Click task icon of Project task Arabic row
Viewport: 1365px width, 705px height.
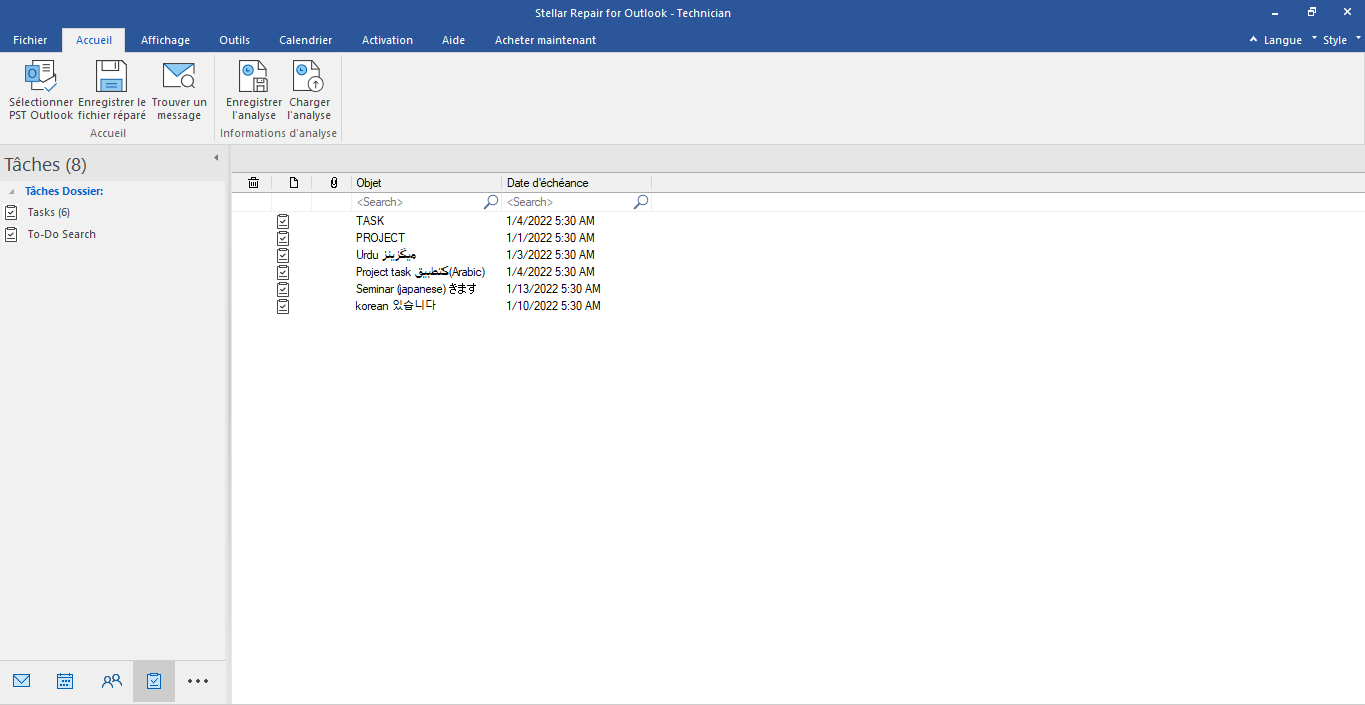[x=283, y=272]
